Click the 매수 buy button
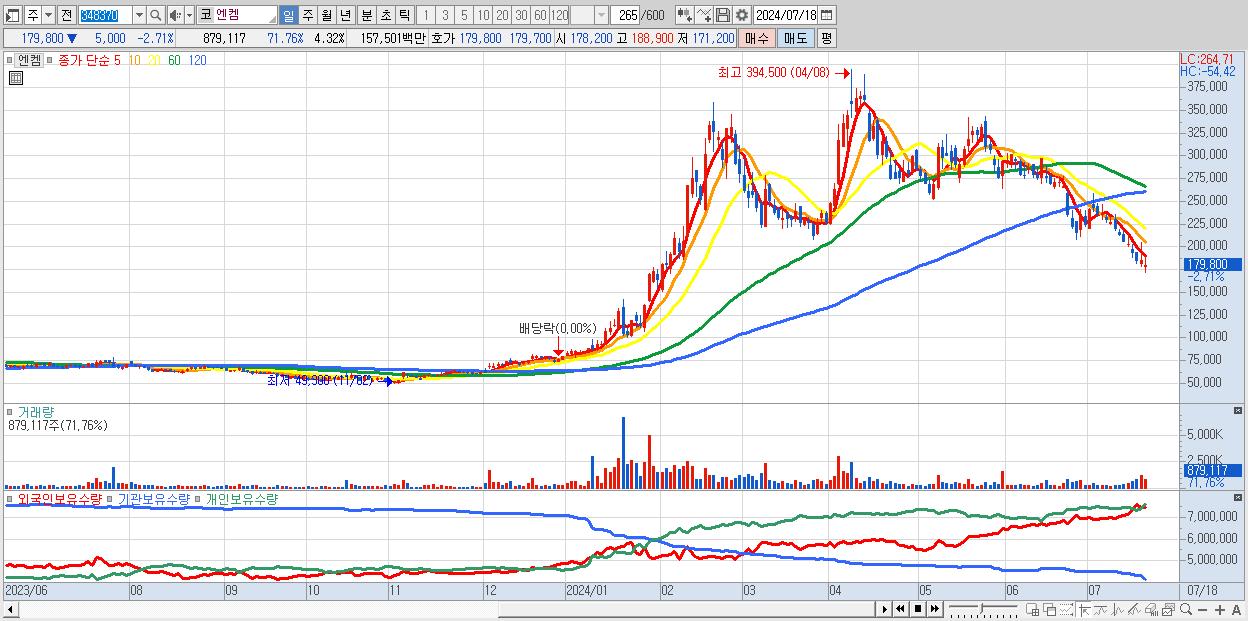1248x621 pixels. pyautogui.click(x=757, y=38)
